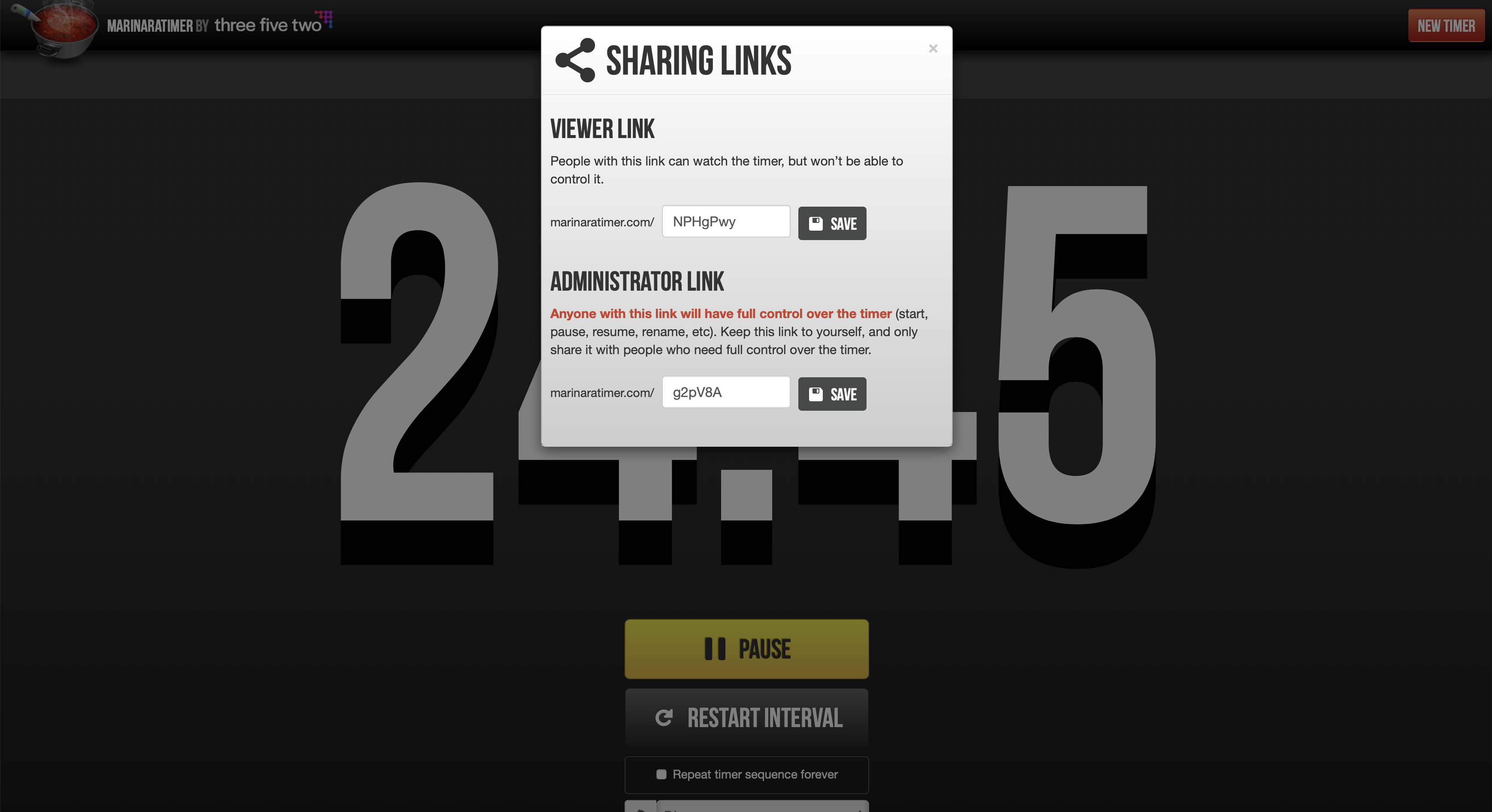Click the PAUSE button to pause timer
1492x812 pixels.
(x=746, y=648)
